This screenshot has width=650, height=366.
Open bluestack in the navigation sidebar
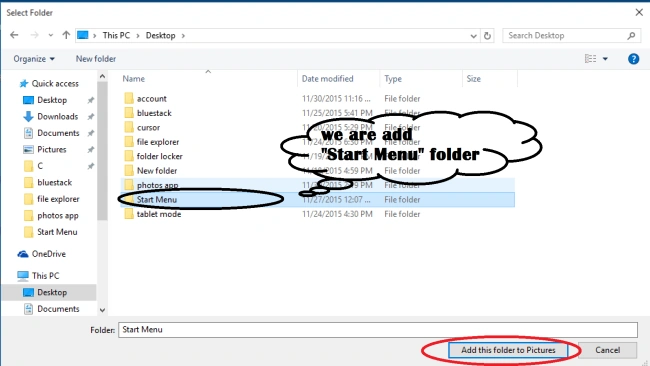(54, 183)
